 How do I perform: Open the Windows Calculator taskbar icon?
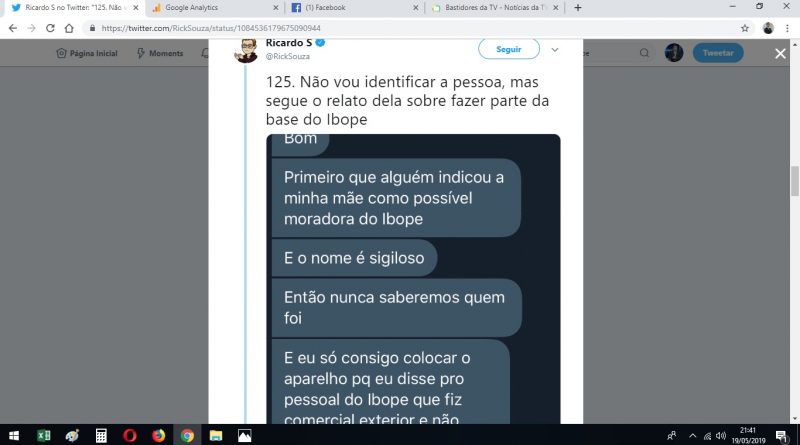[101, 435]
